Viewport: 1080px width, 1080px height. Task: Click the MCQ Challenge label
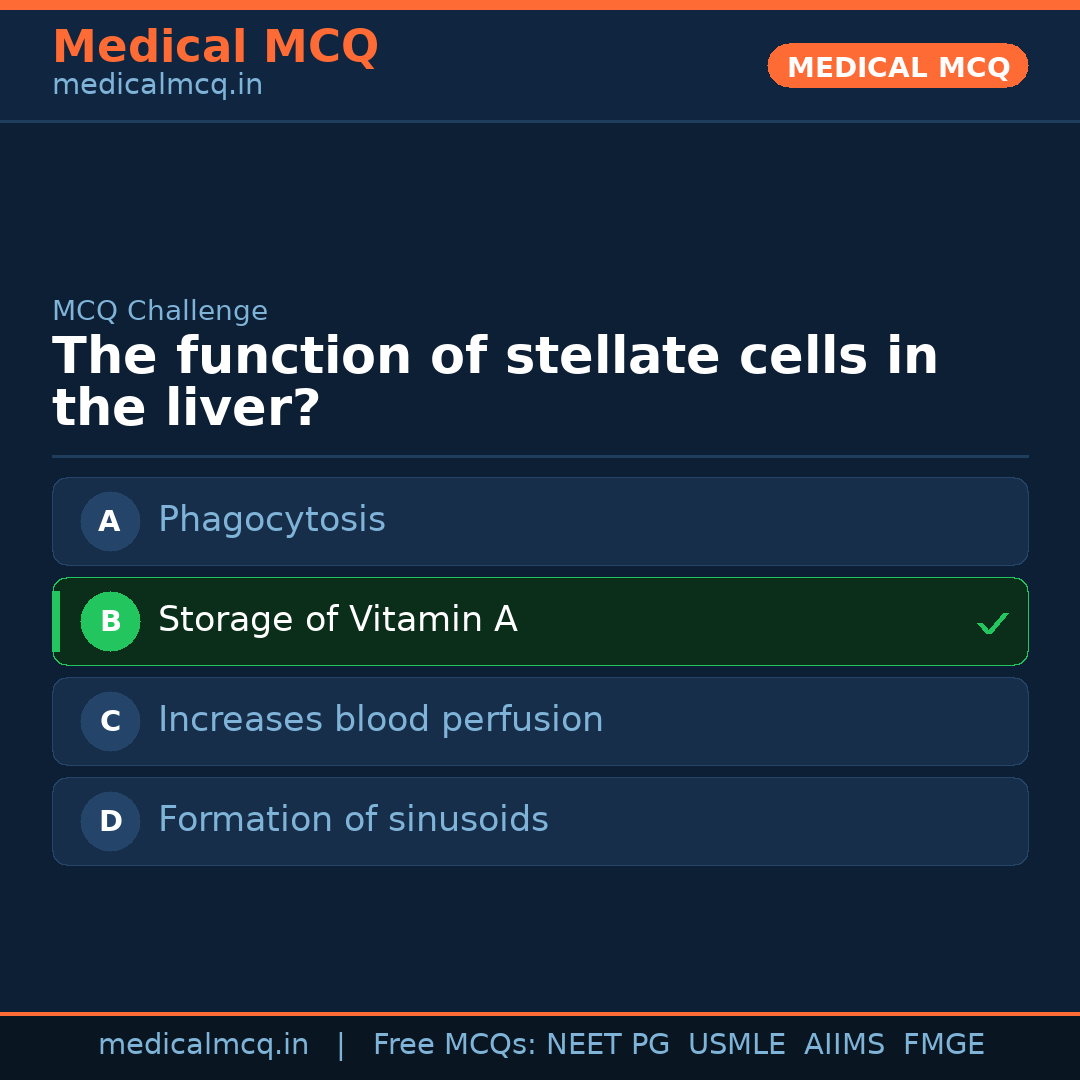pyautogui.click(x=160, y=311)
